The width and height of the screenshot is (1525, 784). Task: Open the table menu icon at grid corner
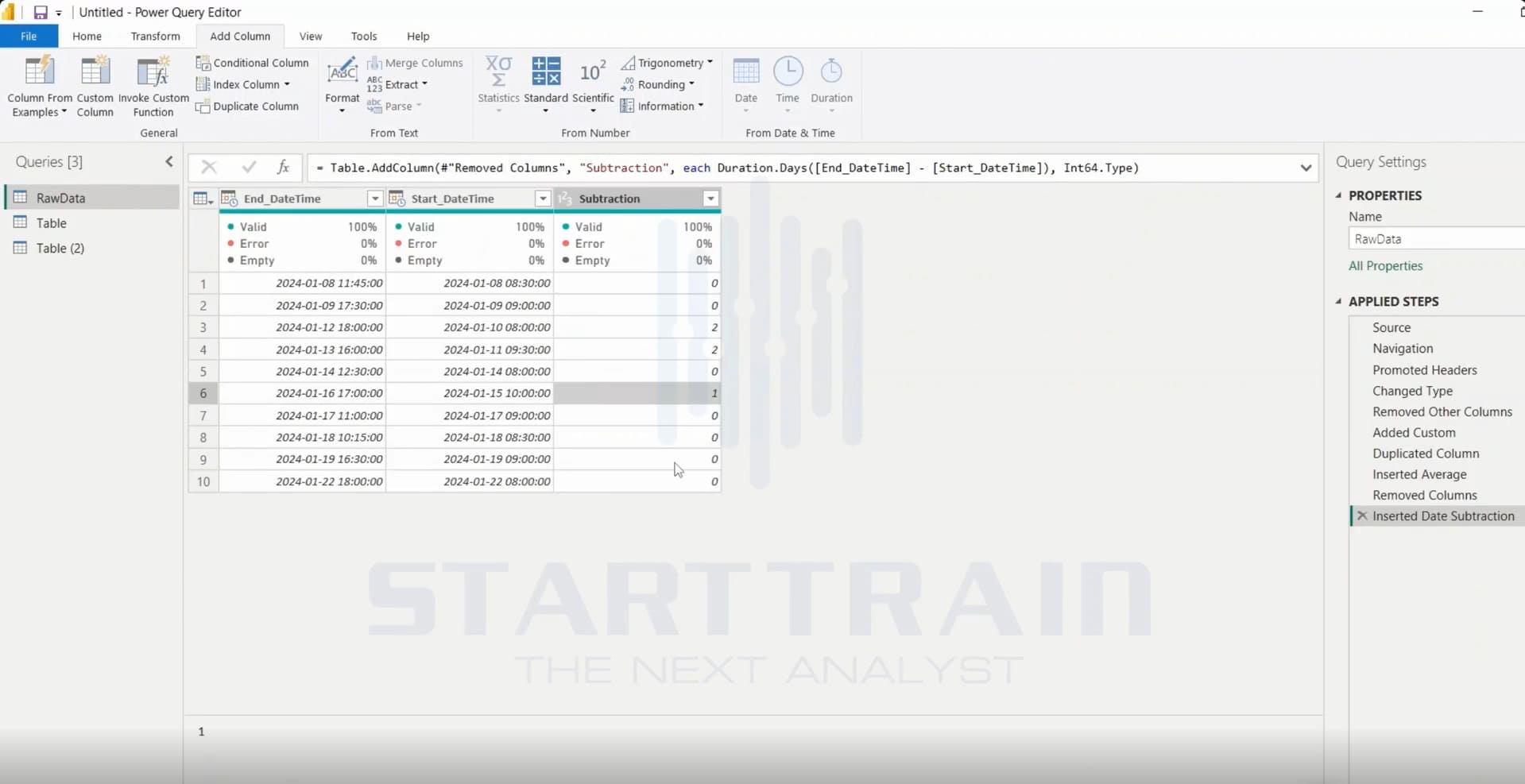203,199
